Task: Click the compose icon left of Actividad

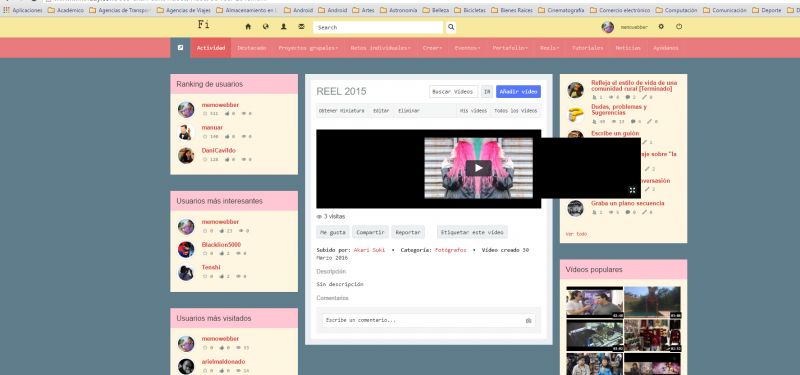Action: tap(181, 47)
